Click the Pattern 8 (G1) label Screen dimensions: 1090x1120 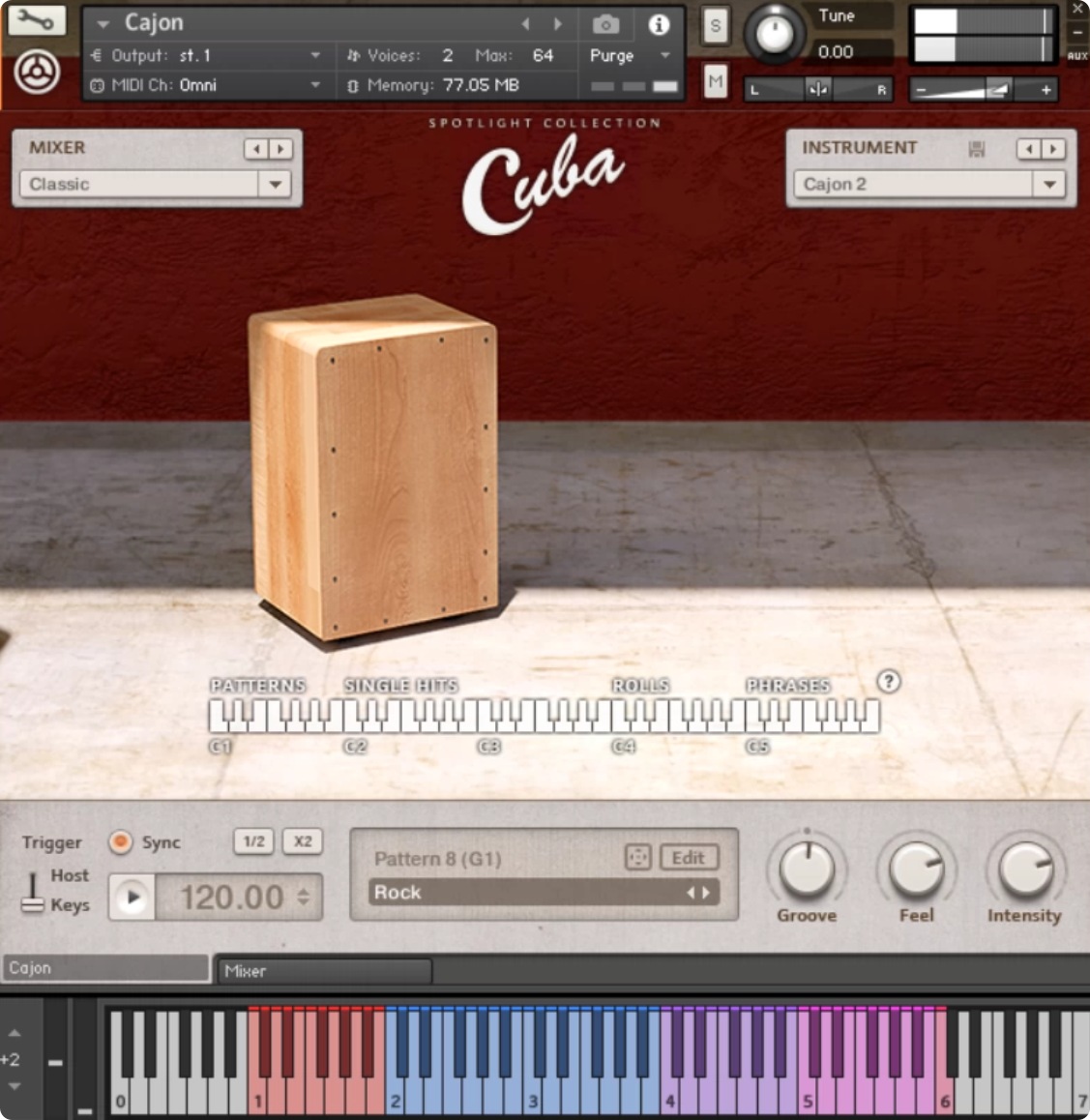(x=438, y=859)
